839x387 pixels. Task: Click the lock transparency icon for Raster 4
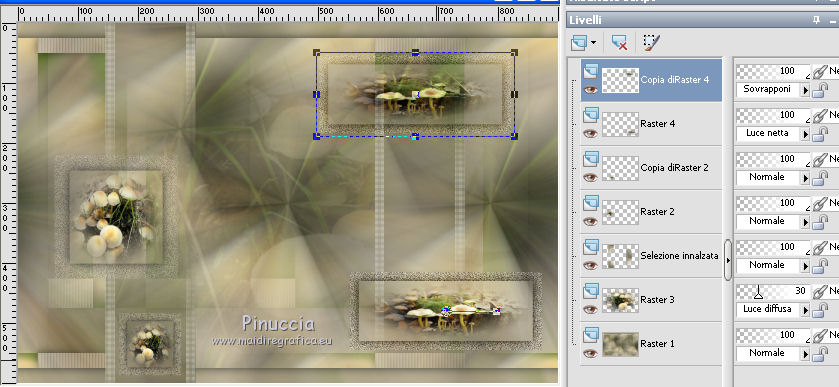click(x=820, y=134)
